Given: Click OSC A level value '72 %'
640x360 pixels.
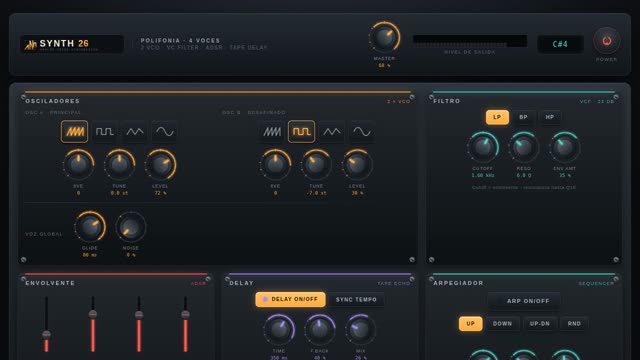Looking at the screenshot, I should pos(160,193).
